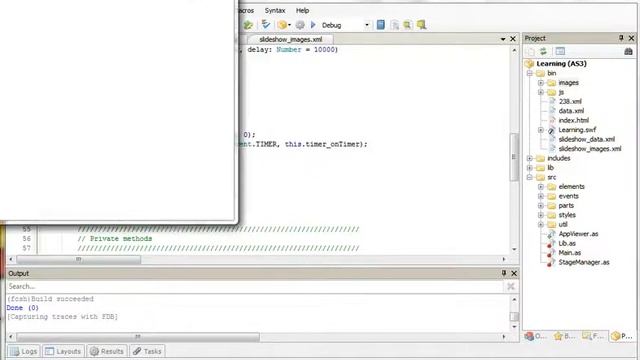Collapse the src folder

point(529,177)
